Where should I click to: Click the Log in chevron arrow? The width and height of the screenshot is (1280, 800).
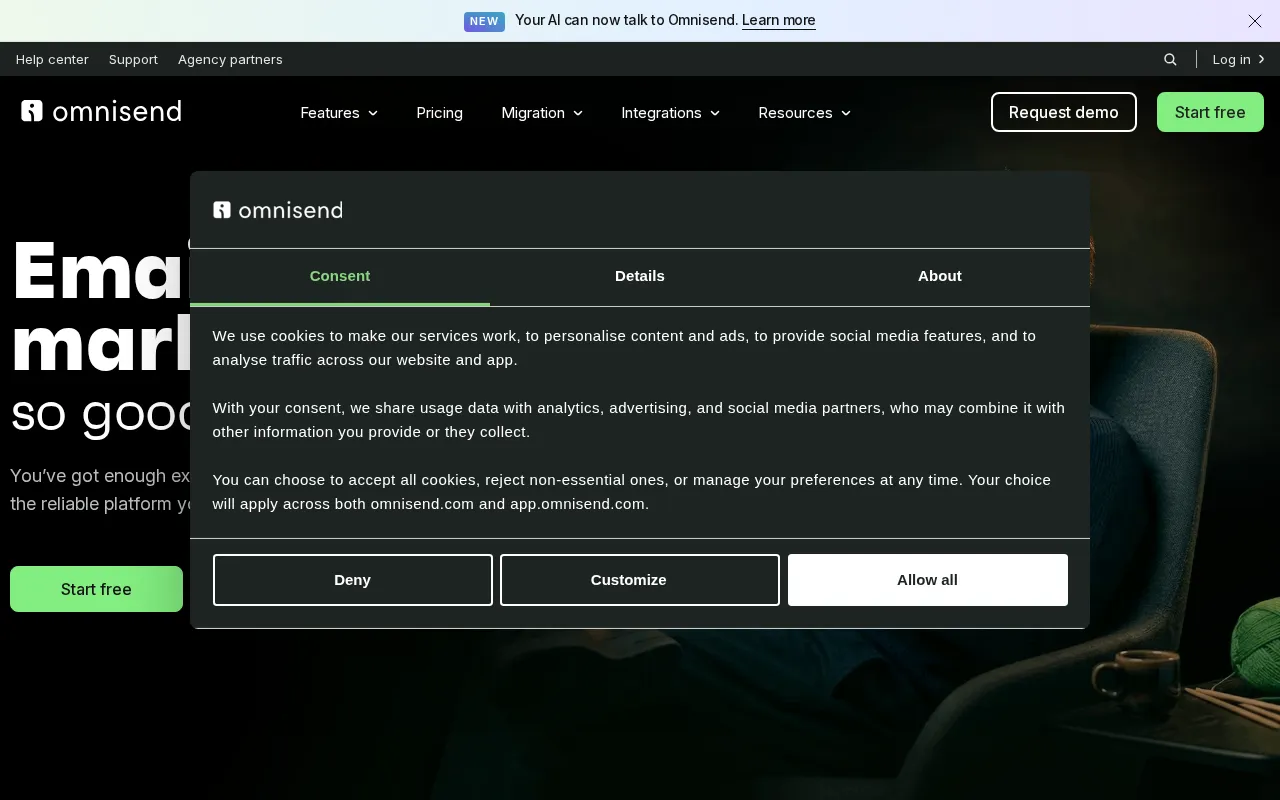click(1261, 59)
